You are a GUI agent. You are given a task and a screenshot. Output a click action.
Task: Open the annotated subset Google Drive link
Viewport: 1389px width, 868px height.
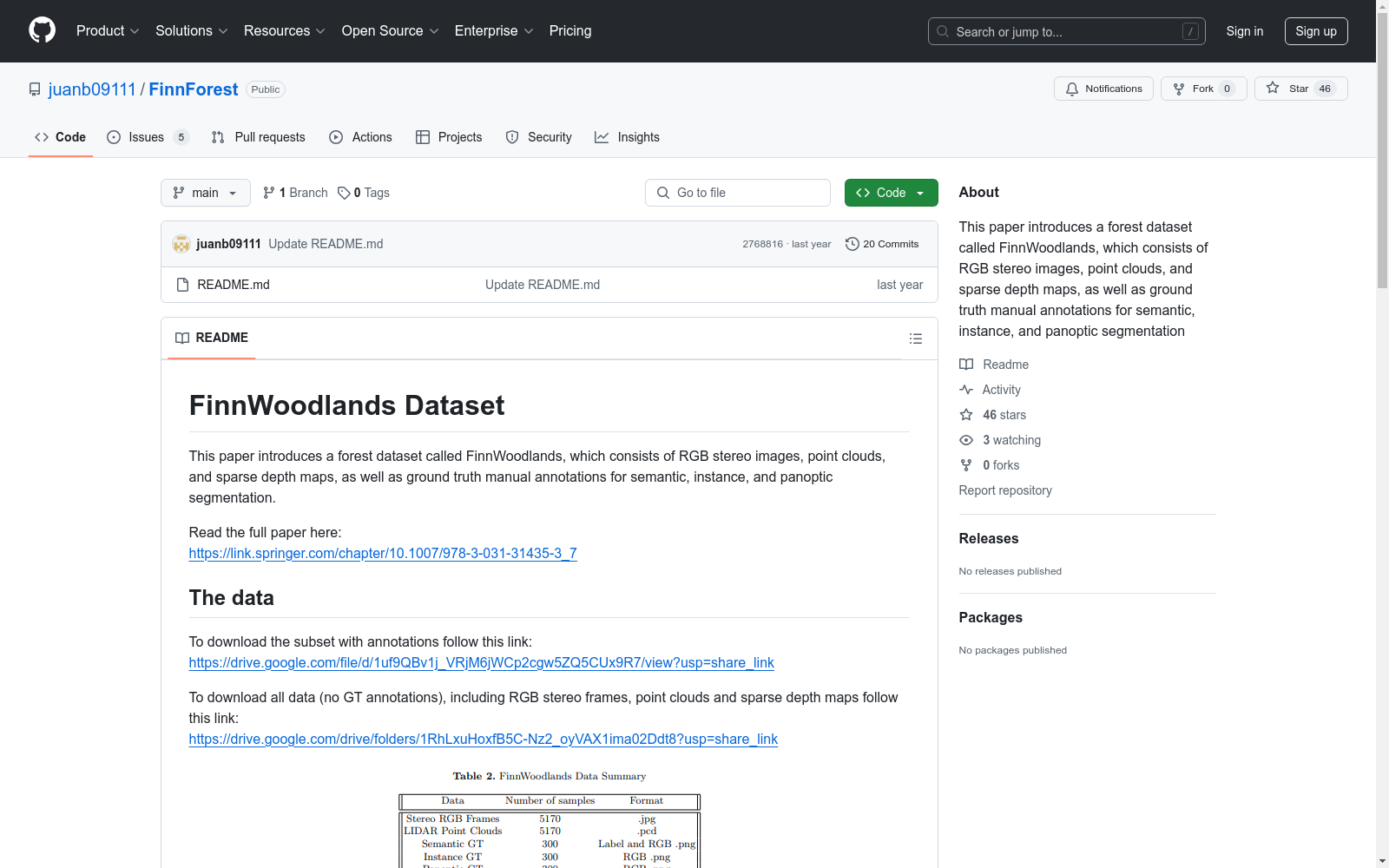[x=482, y=662]
